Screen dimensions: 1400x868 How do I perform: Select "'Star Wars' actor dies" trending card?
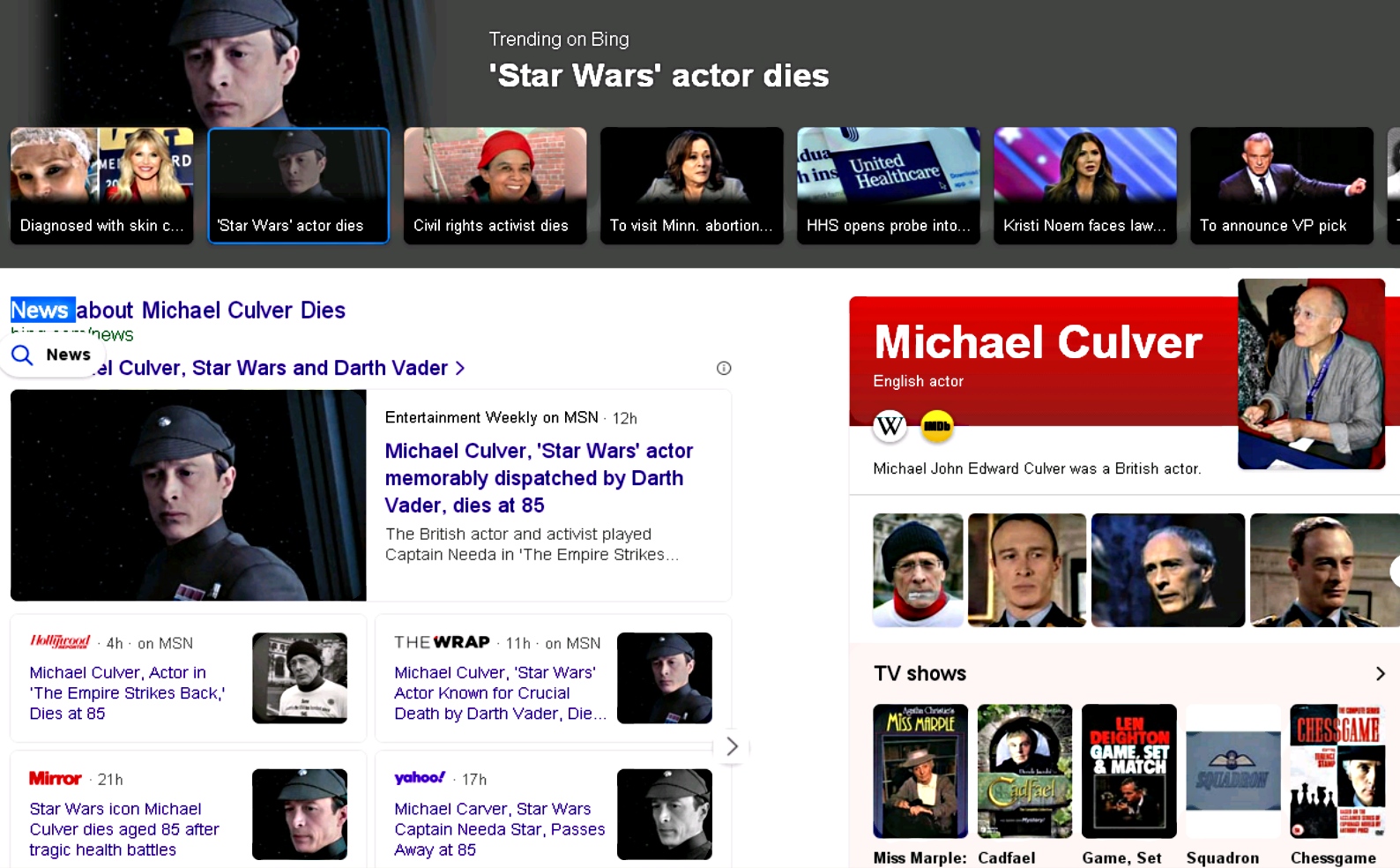pos(298,185)
